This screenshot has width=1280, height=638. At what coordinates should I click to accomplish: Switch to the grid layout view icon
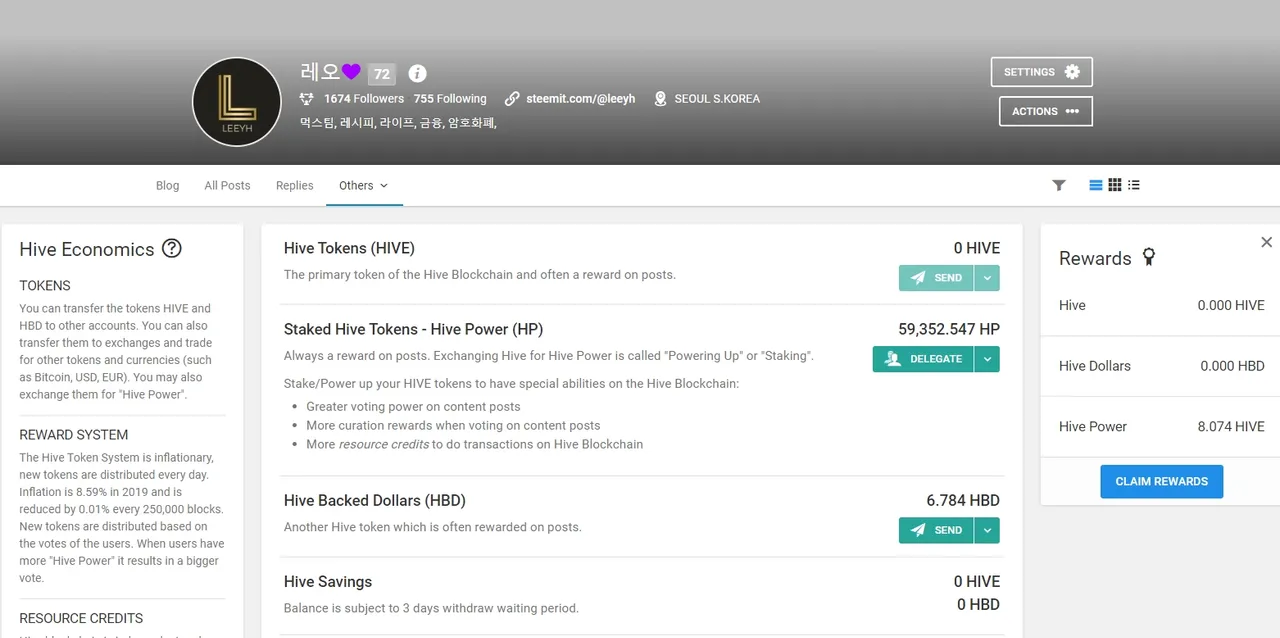click(1115, 185)
